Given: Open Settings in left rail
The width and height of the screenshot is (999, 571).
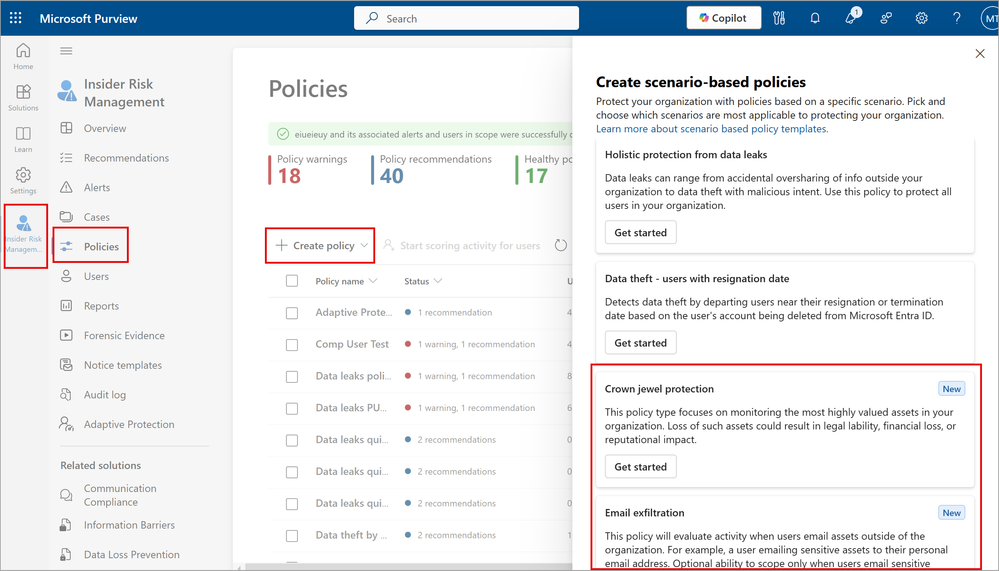Looking at the screenshot, I should [23, 180].
